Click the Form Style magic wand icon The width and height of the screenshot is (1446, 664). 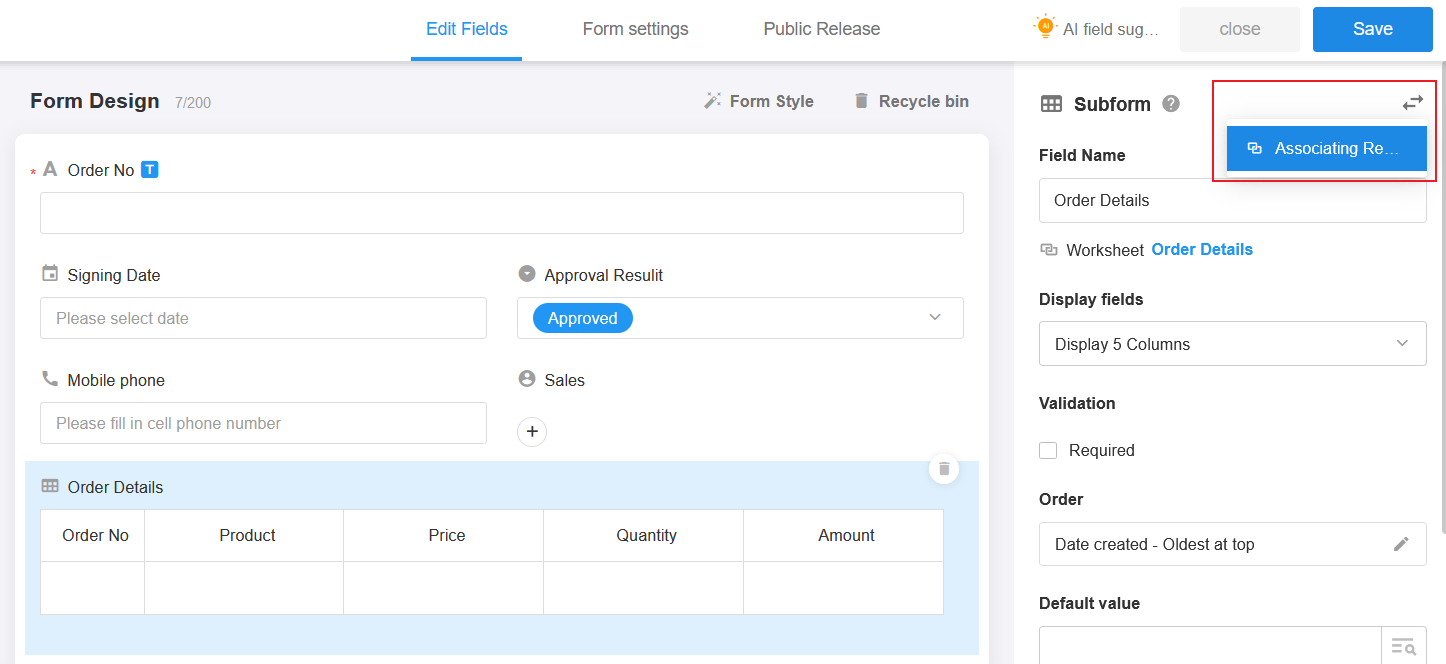[713, 100]
